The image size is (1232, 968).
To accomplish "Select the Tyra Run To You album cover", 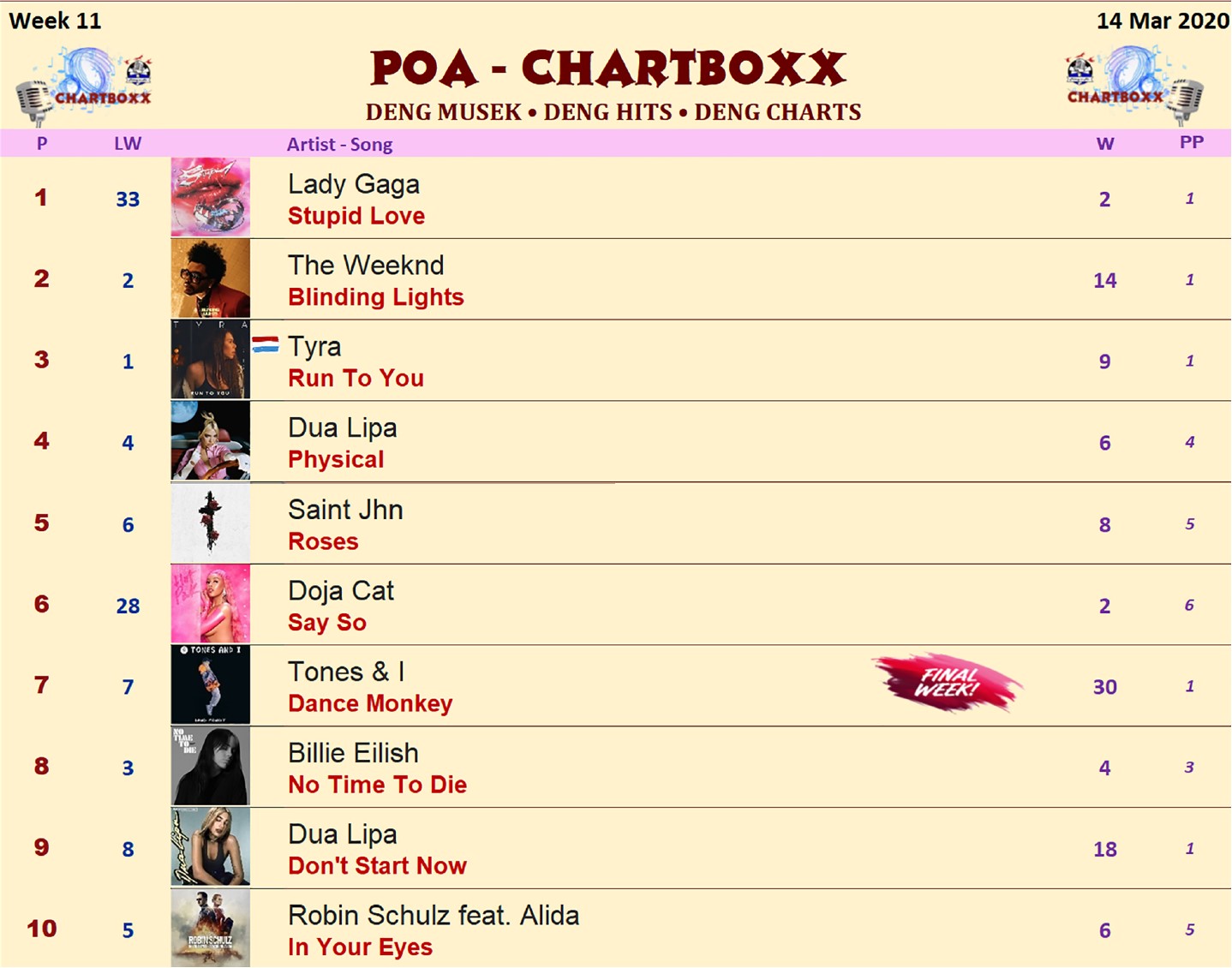I will (211, 360).
